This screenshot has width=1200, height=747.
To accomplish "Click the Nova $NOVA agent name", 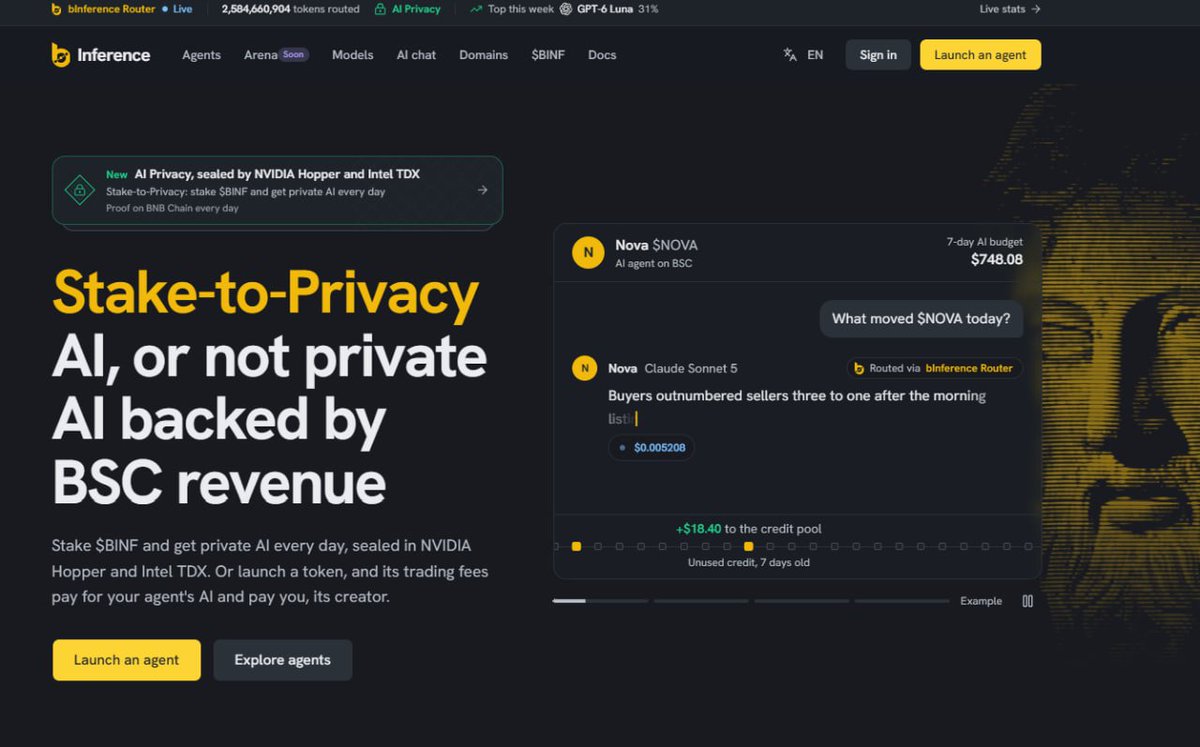I will (x=656, y=245).
